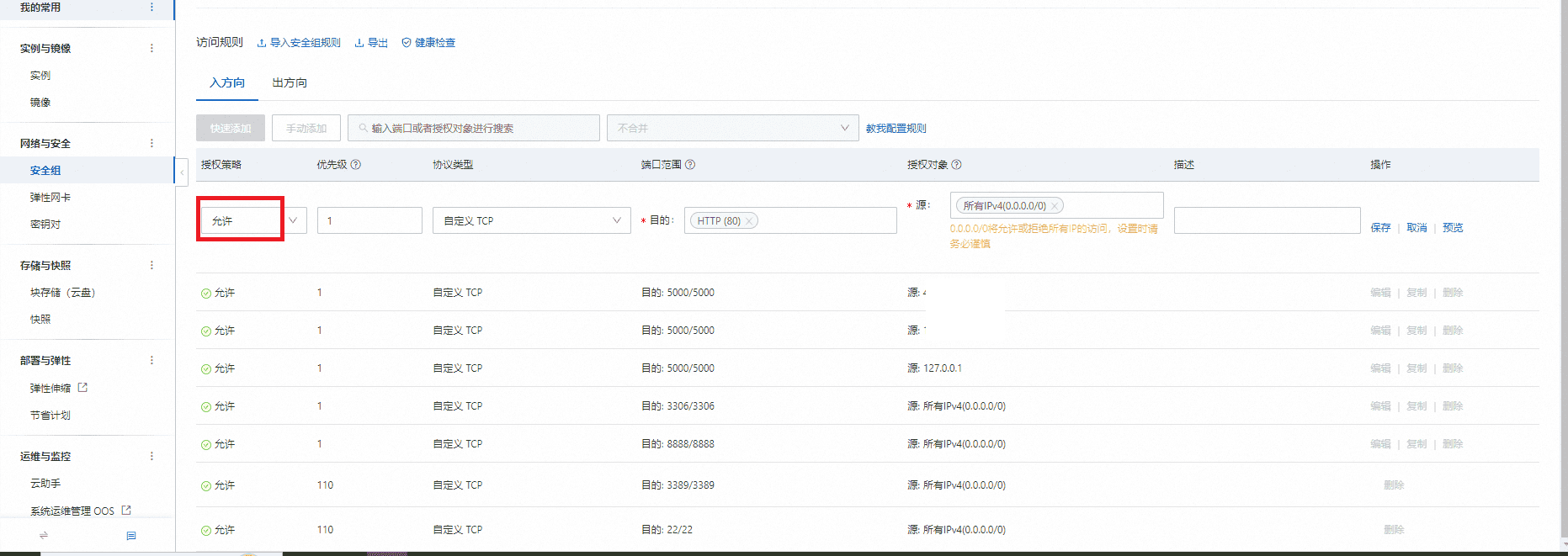Click the shield icon of 健康检查
This screenshot has height=556, width=1568.
407,43
